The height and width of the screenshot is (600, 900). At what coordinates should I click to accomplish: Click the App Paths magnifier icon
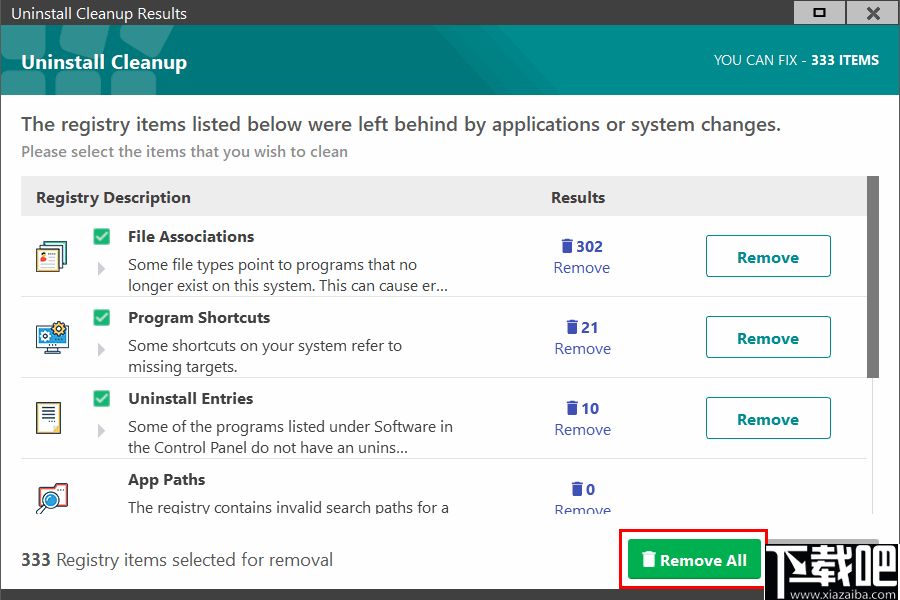(51, 497)
